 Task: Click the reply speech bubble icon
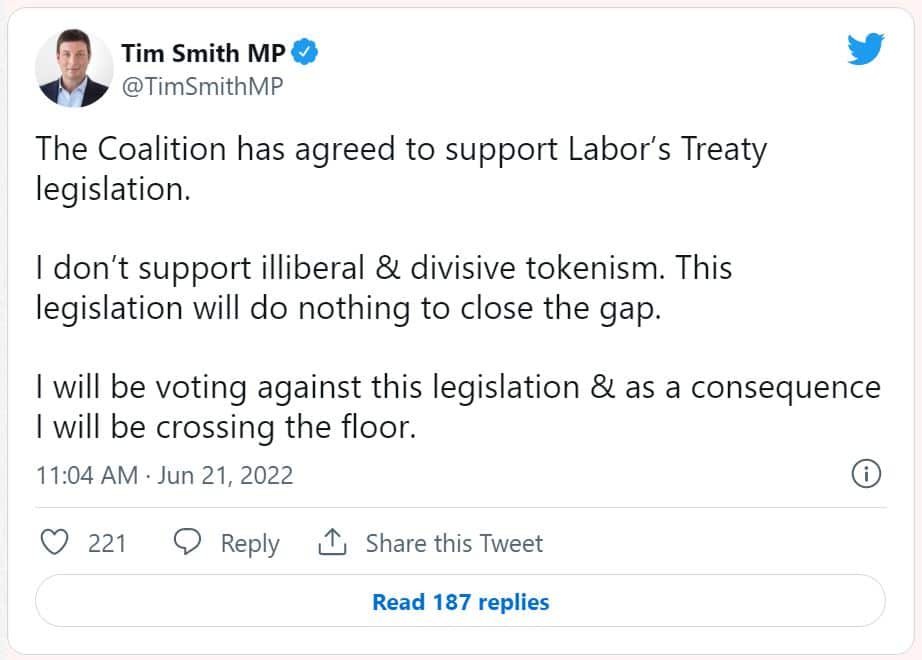(x=186, y=542)
